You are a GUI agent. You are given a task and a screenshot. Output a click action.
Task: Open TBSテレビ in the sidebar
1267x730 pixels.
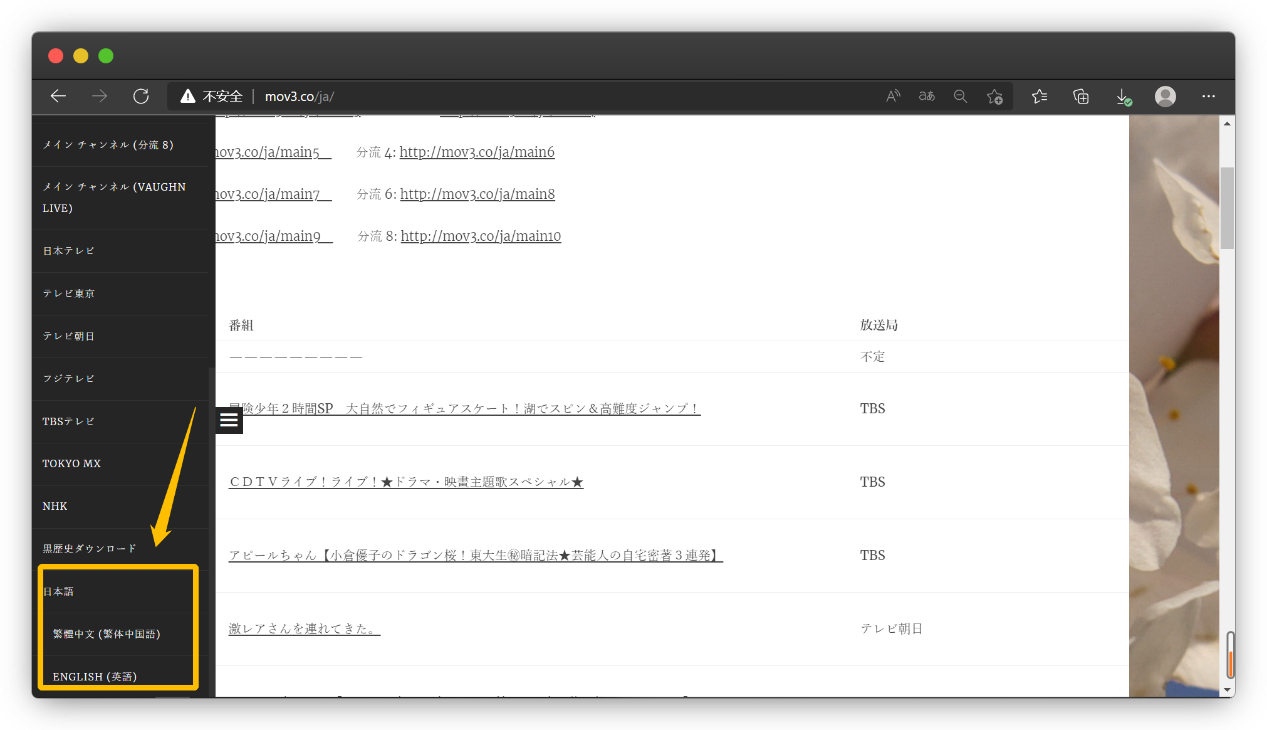coord(69,421)
